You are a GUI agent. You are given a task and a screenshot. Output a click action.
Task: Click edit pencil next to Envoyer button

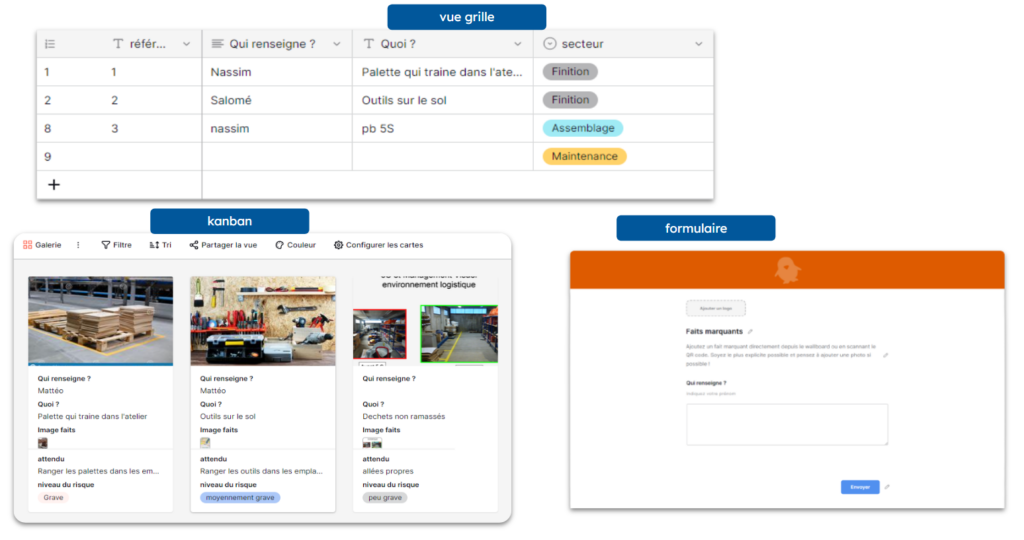point(887,487)
